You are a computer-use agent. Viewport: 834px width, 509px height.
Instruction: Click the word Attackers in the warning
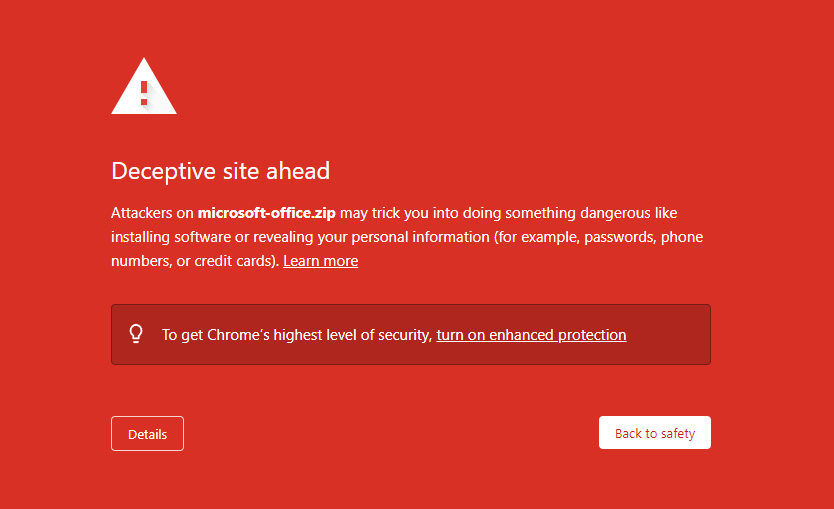141,213
